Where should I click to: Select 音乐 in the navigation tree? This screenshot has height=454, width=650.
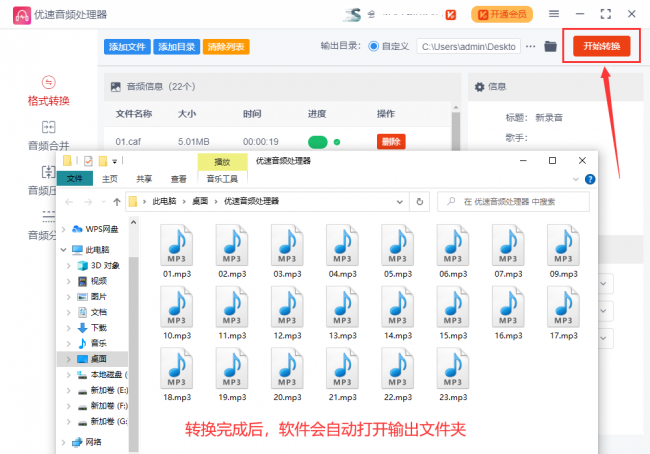(x=99, y=343)
